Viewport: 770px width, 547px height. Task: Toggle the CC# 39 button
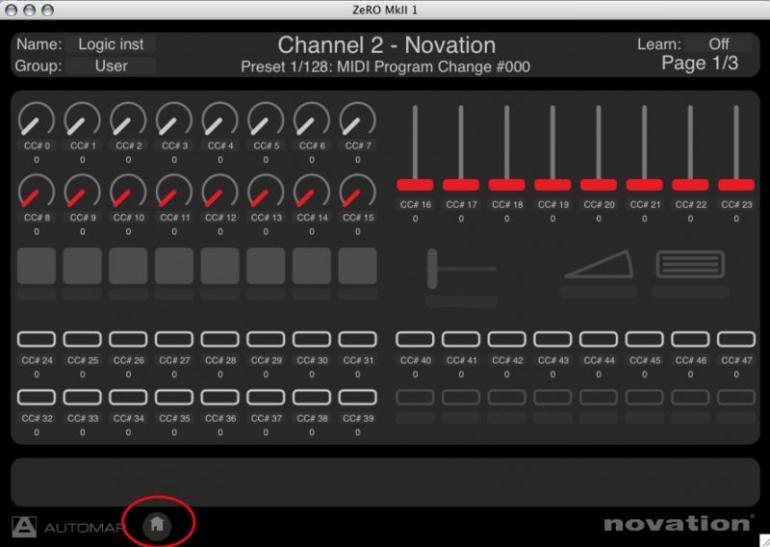pyautogui.click(x=358, y=397)
